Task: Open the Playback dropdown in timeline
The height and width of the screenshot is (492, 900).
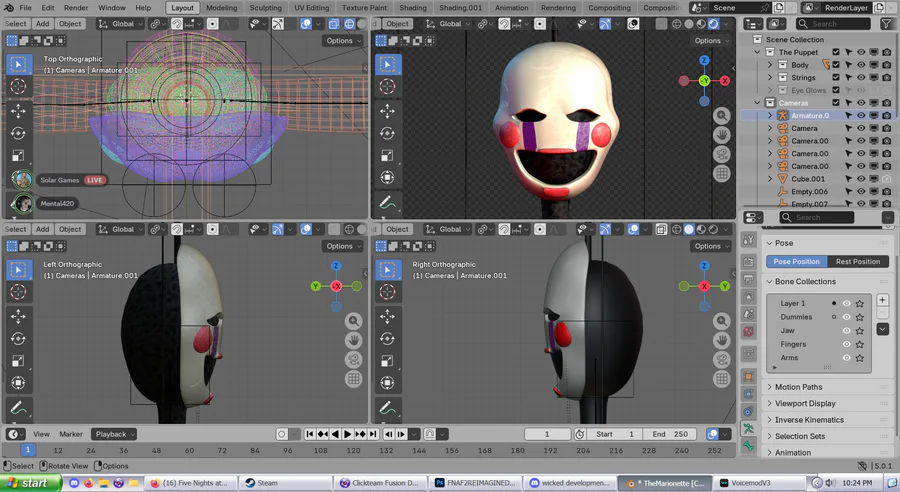Action: pyautogui.click(x=114, y=434)
